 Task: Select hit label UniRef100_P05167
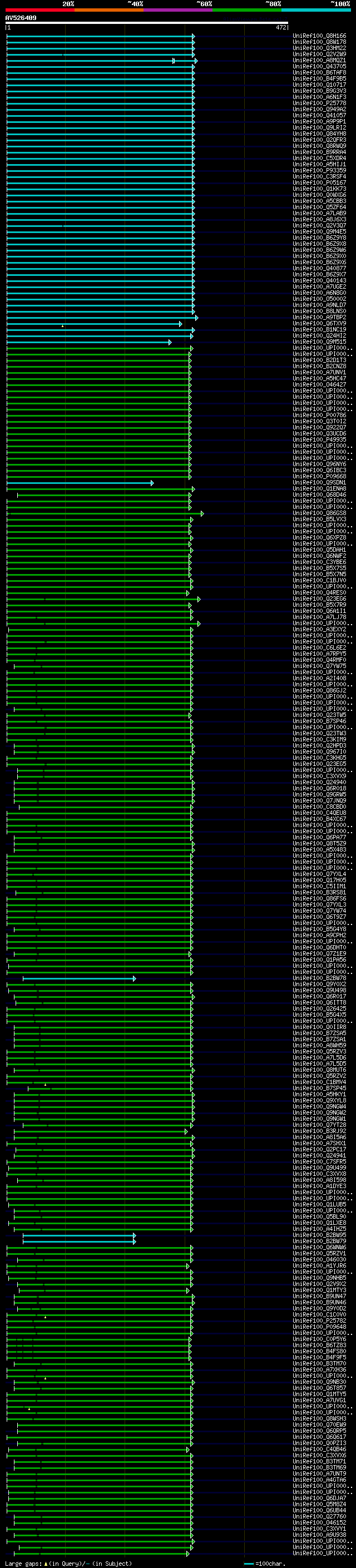point(319,182)
